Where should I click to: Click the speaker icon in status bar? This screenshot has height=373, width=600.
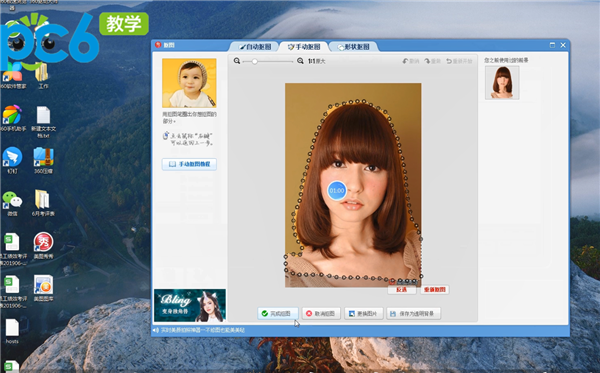coord(155,330)
